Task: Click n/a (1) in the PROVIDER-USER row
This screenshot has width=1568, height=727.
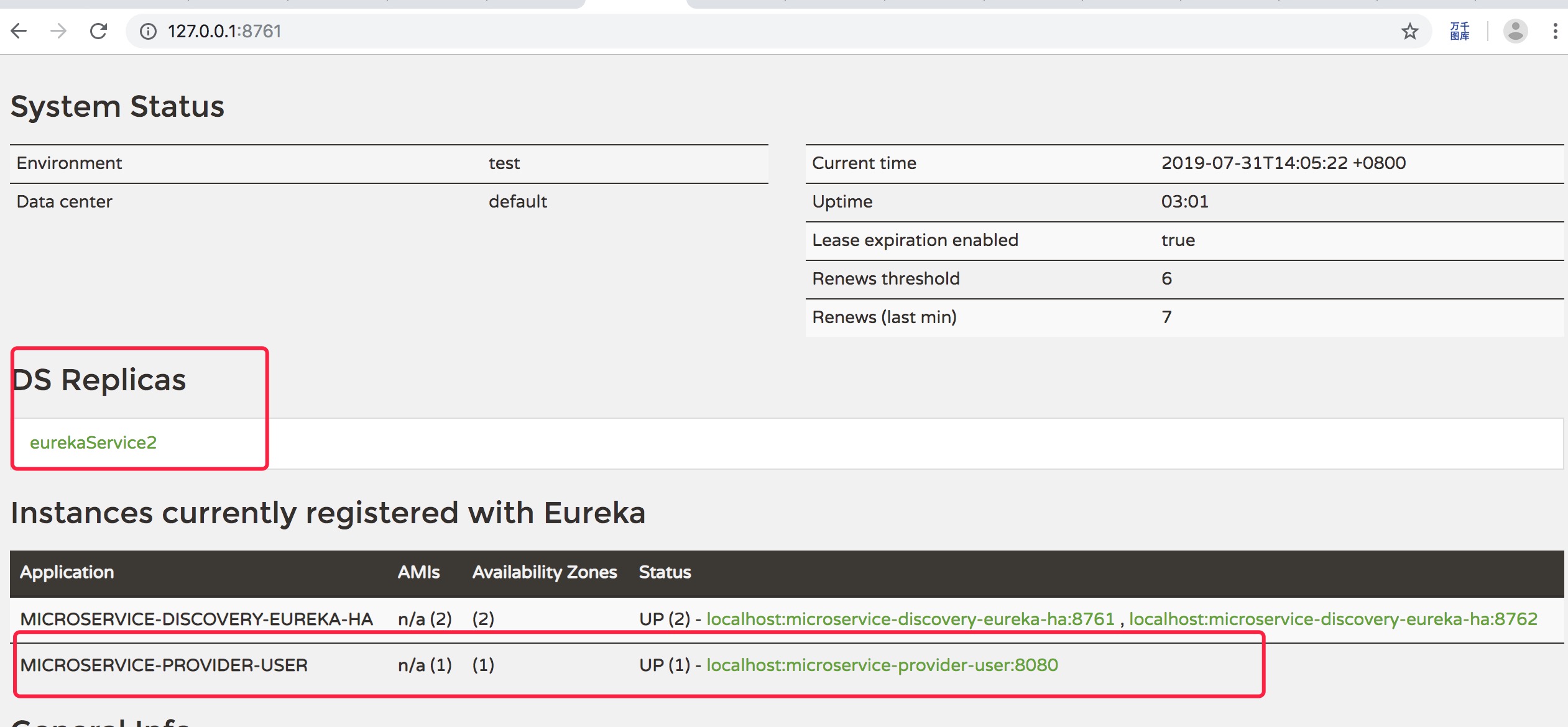Action: click(425, 665)
